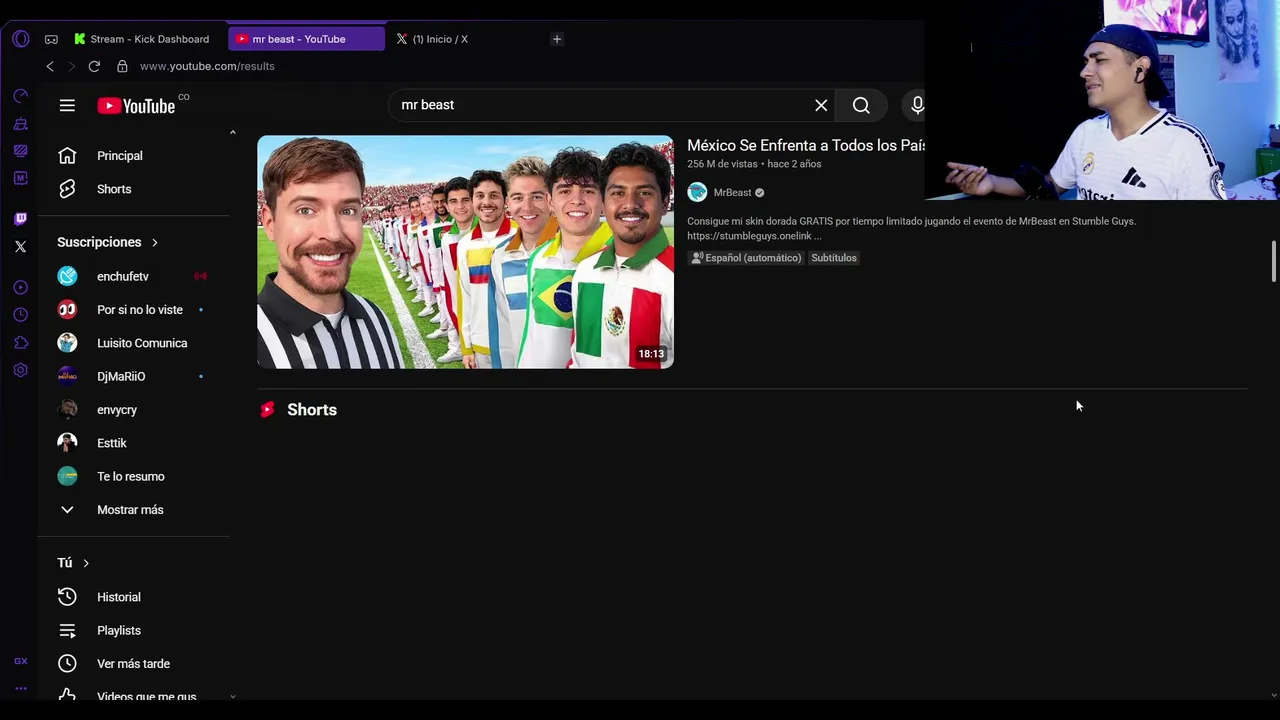This screenshot has height=720, width=1280.
Task: Open browser History clock in Opera sidebar
Action: point(20,315)
